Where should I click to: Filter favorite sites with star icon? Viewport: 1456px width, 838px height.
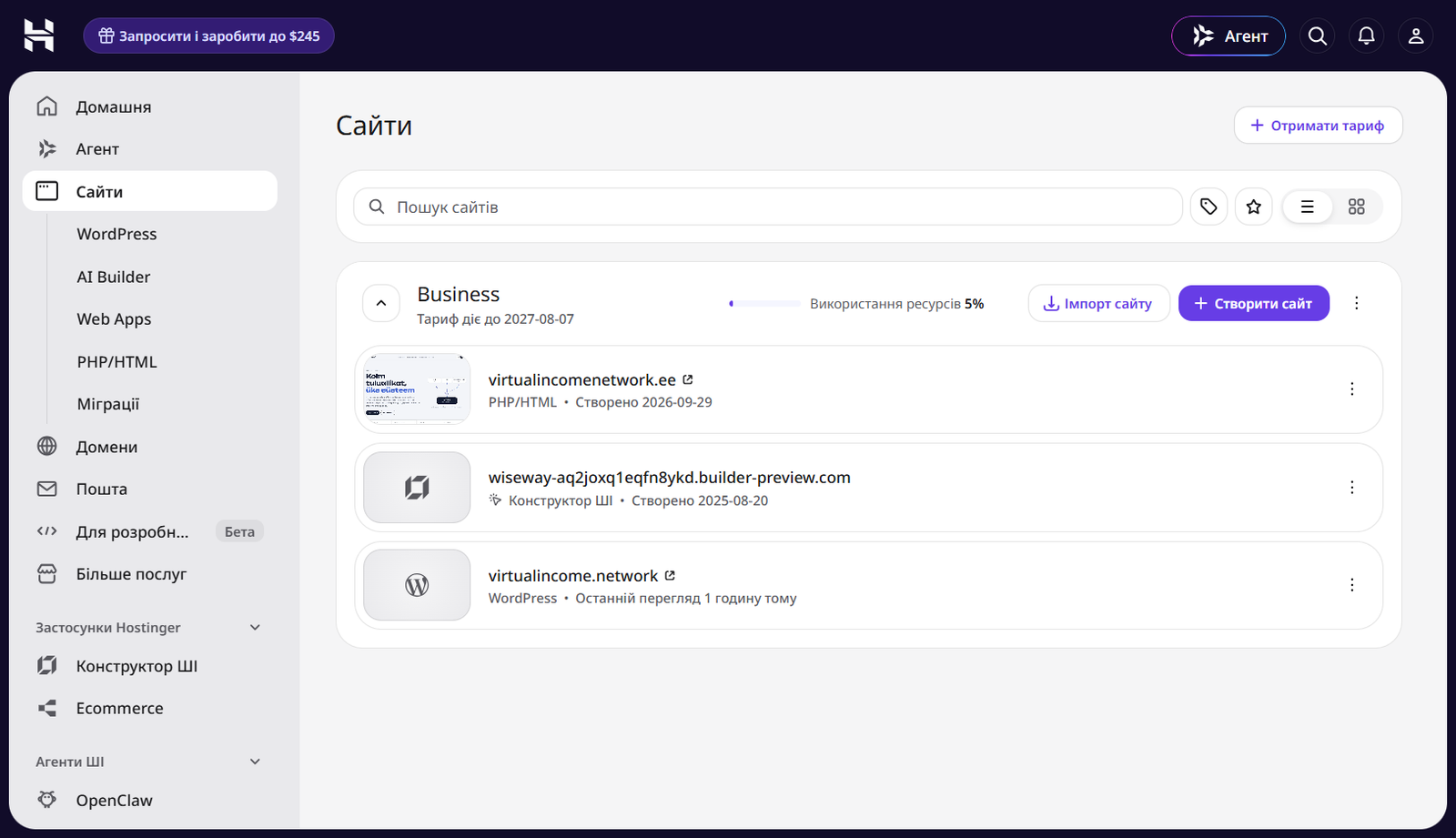(1253, 207)
